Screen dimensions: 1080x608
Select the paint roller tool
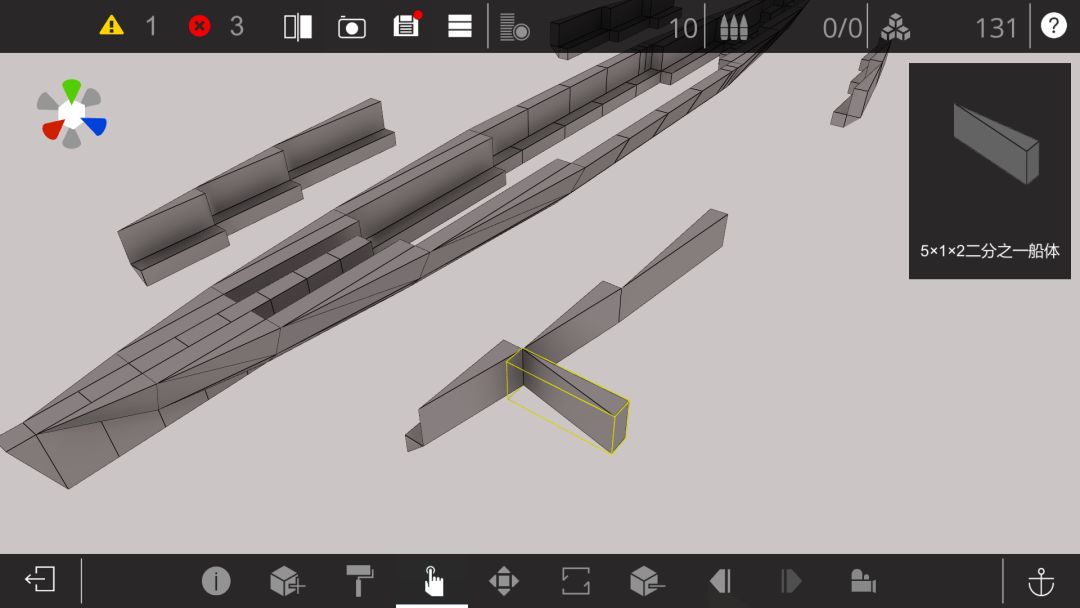(x=360, y=580)
